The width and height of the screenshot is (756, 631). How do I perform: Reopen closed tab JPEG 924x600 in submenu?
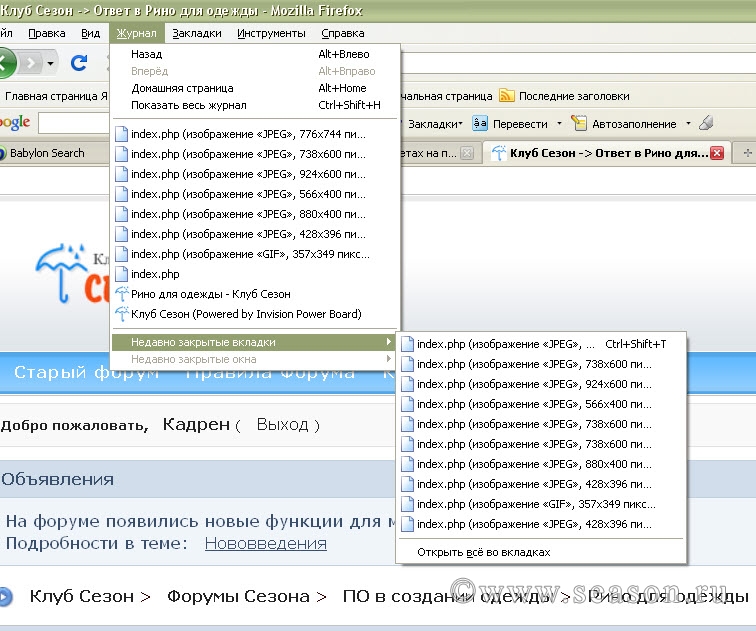click(541, 384)
